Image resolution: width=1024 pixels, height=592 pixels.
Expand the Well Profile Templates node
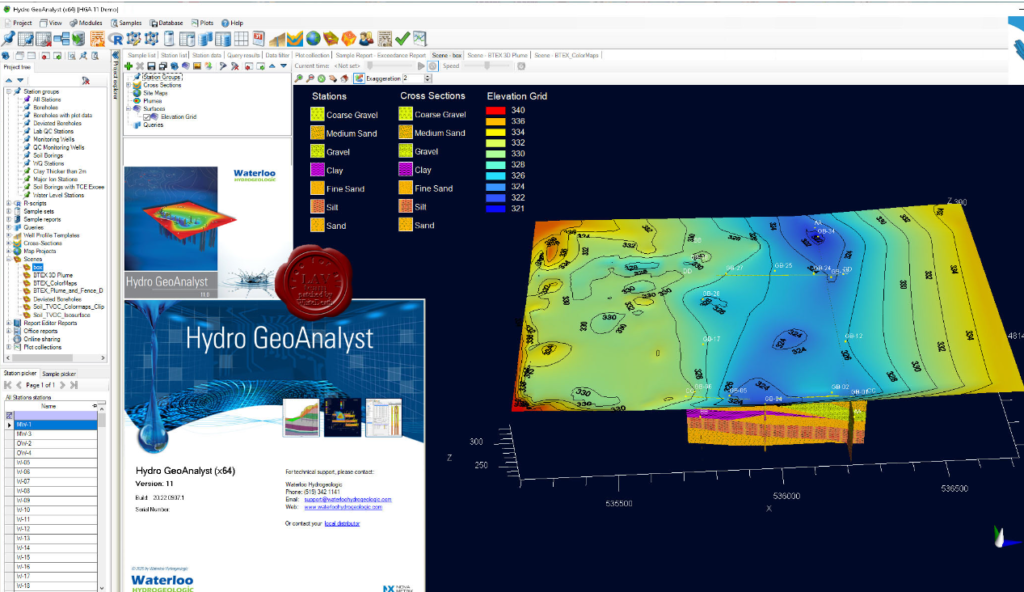pos(9,235)
